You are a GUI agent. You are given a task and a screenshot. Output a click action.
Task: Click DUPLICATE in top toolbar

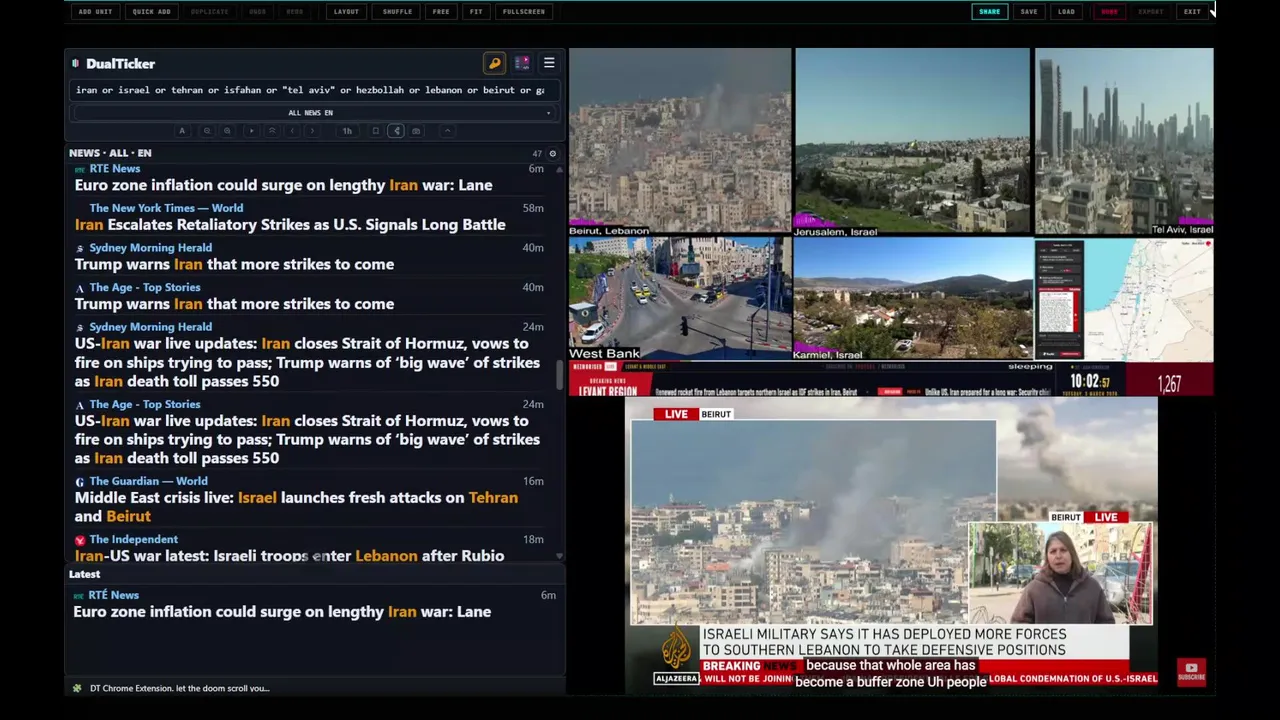(x=210, y=12)
